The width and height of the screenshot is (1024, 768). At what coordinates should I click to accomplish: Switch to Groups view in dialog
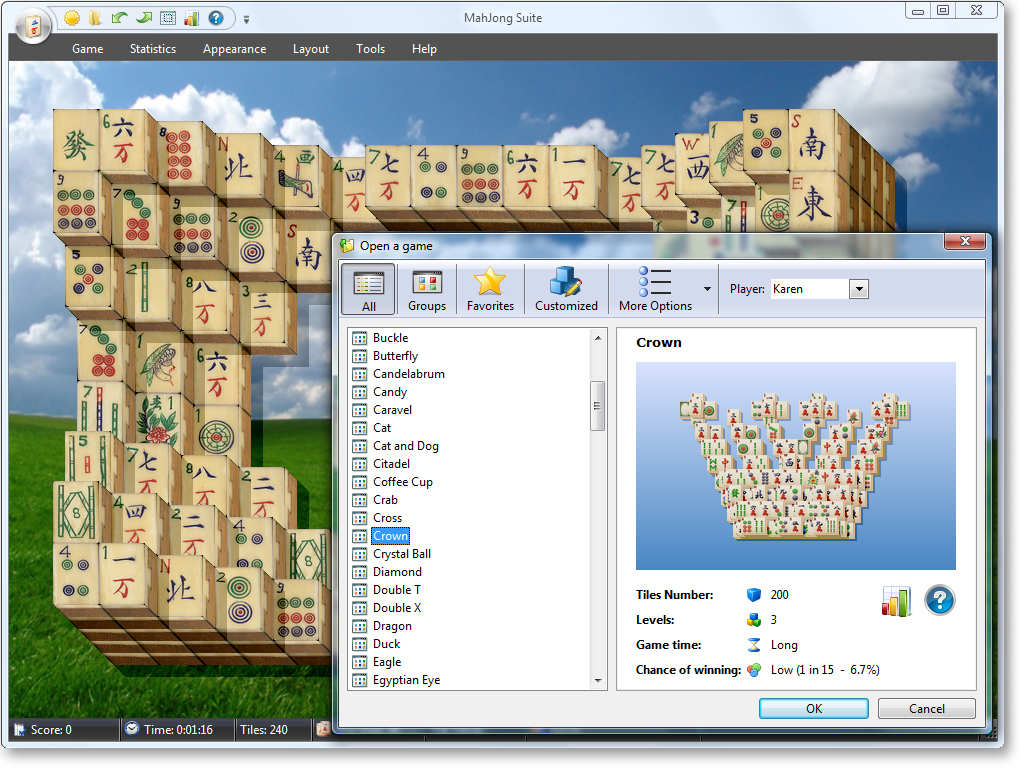[427, 289]
